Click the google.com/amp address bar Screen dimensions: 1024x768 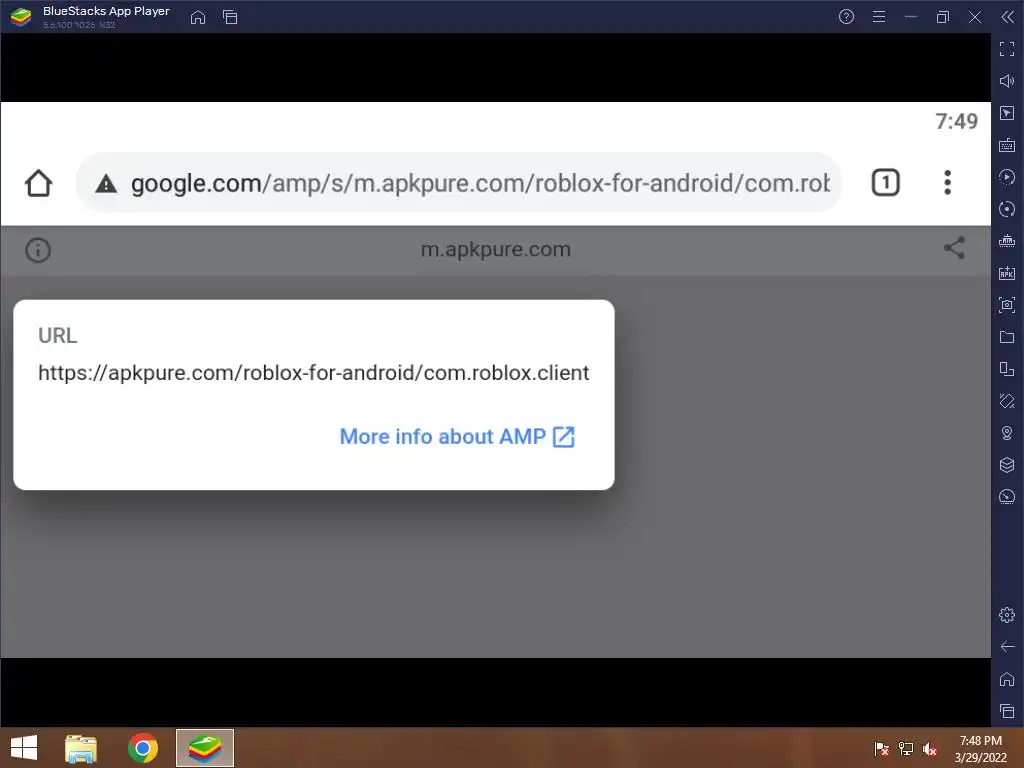(458, 183)
